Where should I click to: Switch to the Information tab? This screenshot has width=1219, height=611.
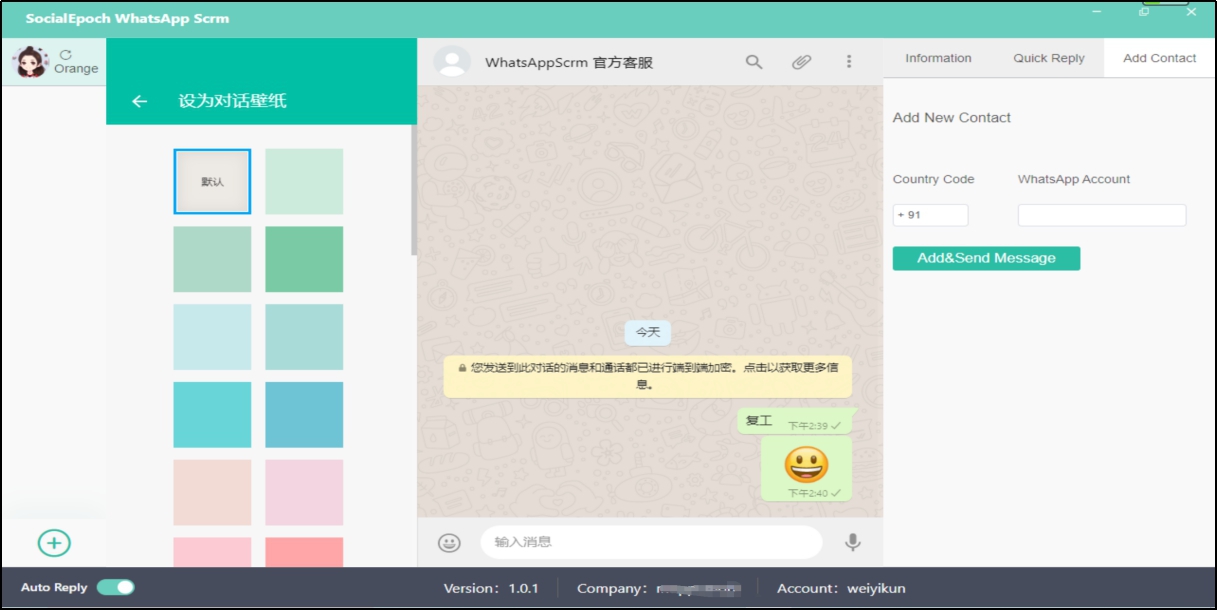[938, 58]
